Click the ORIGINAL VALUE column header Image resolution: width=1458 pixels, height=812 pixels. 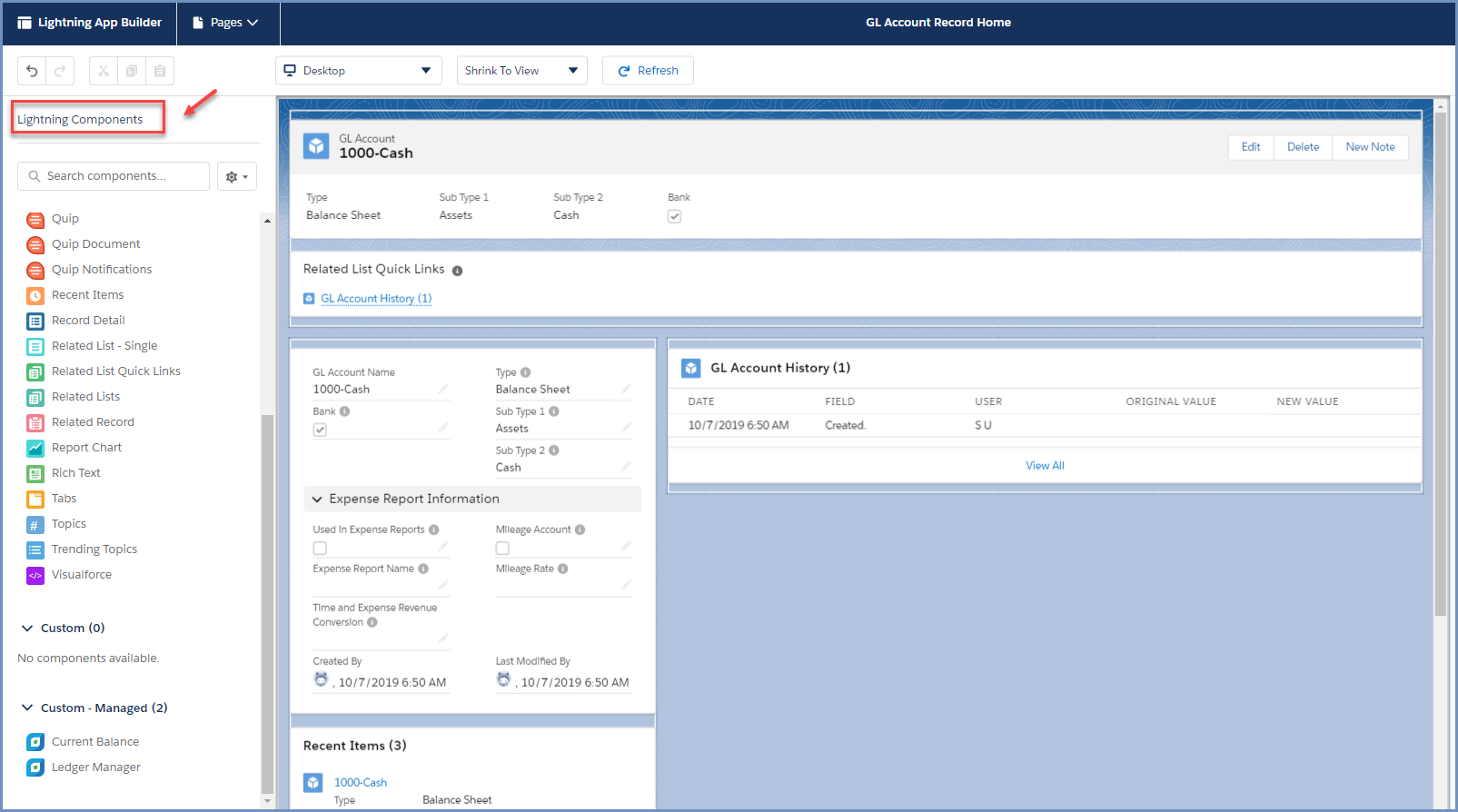tap(1171, 401)
